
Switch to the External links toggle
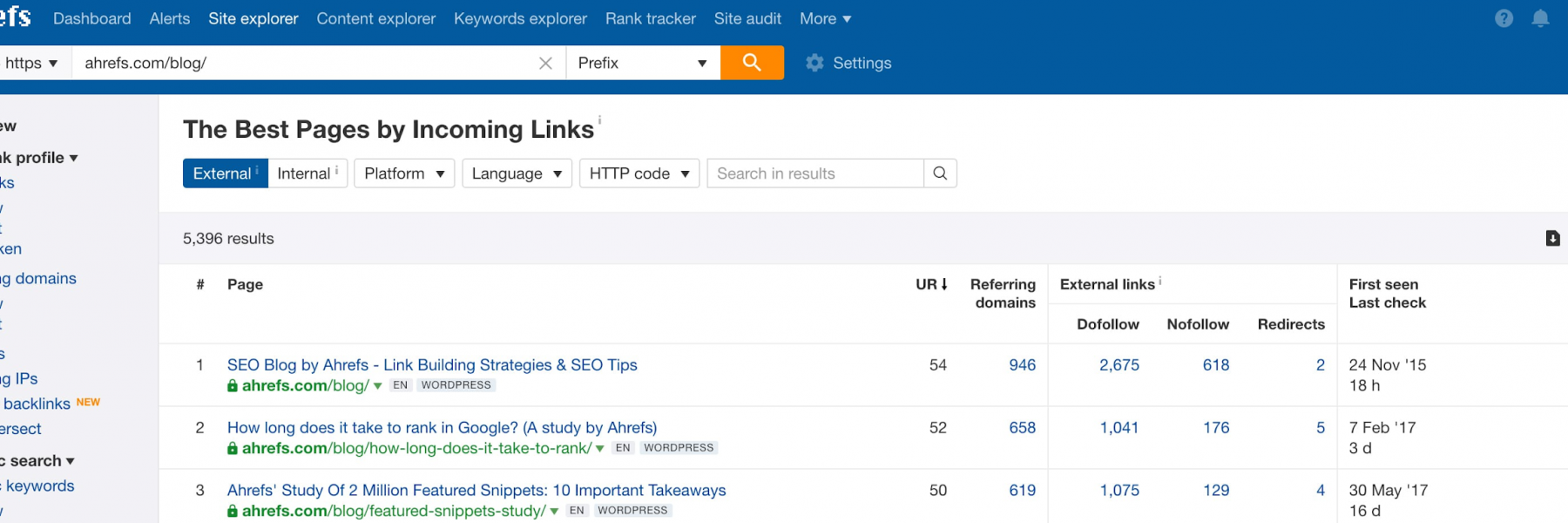tap(225, 173)
